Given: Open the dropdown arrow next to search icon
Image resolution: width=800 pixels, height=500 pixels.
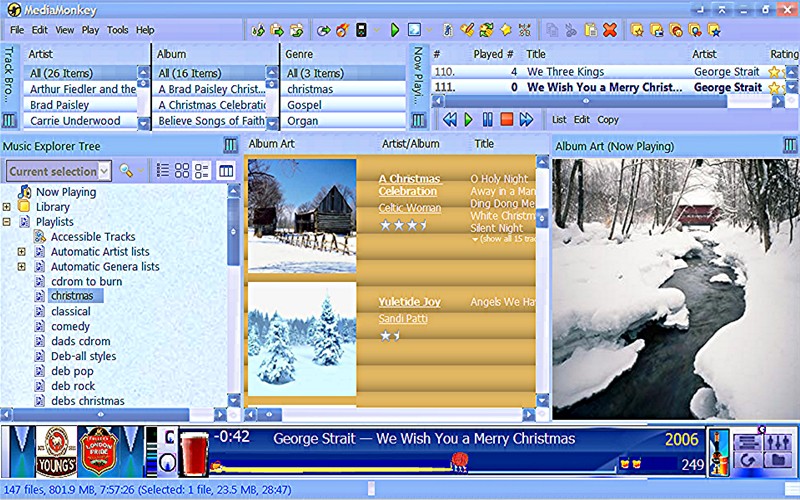Looking at the screenshot, I should [141, 171].
